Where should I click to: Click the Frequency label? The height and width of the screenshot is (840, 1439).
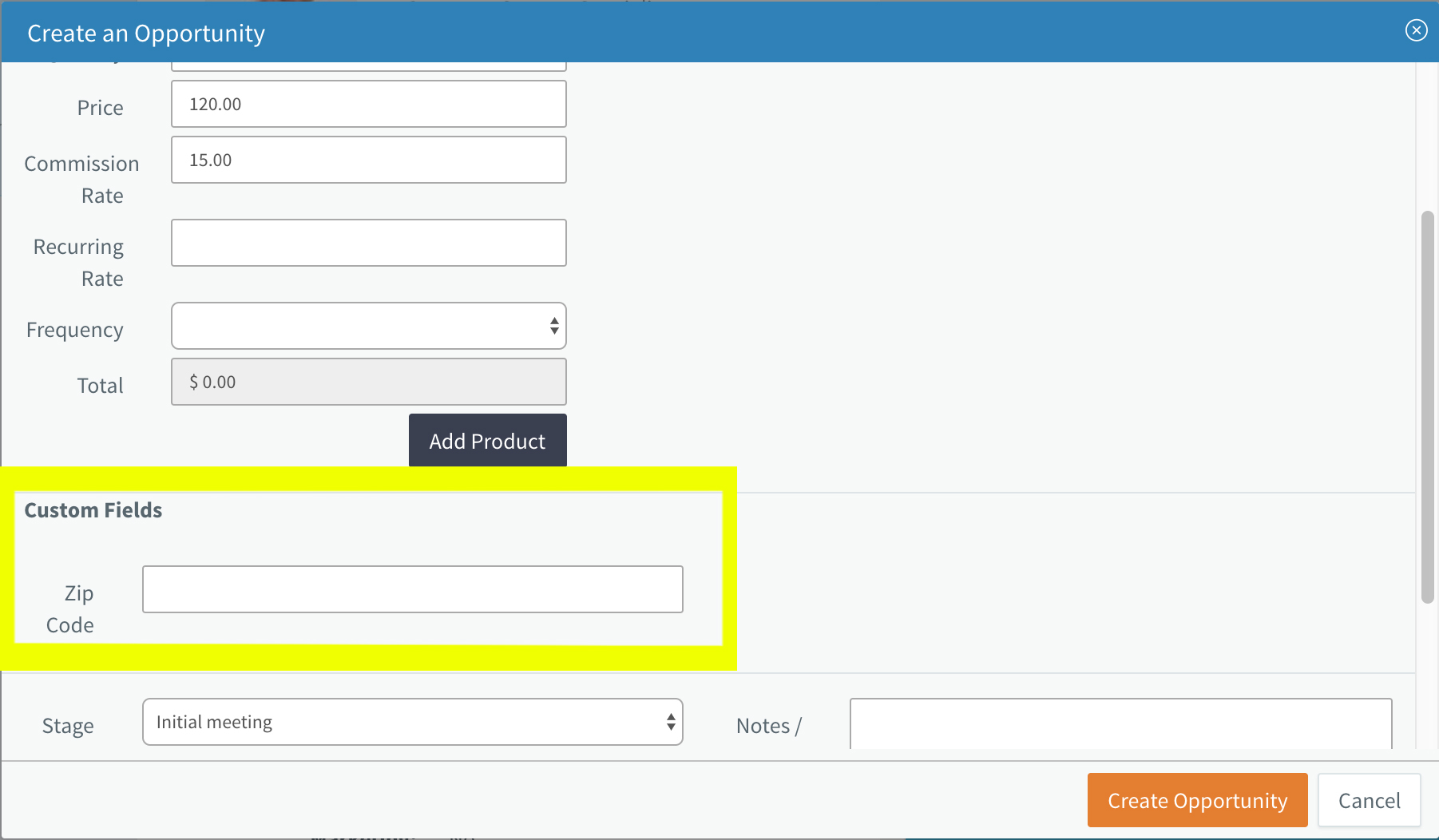[75, 330]
